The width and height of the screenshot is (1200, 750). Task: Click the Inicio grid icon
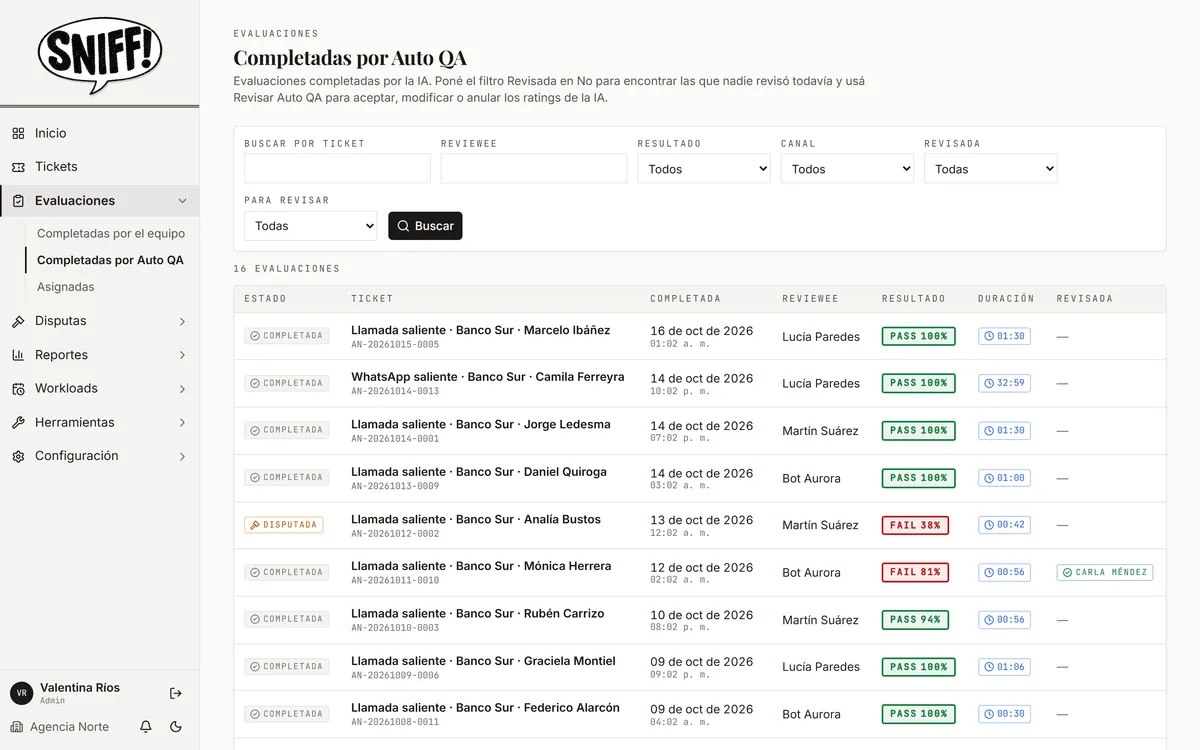(18, 133)
